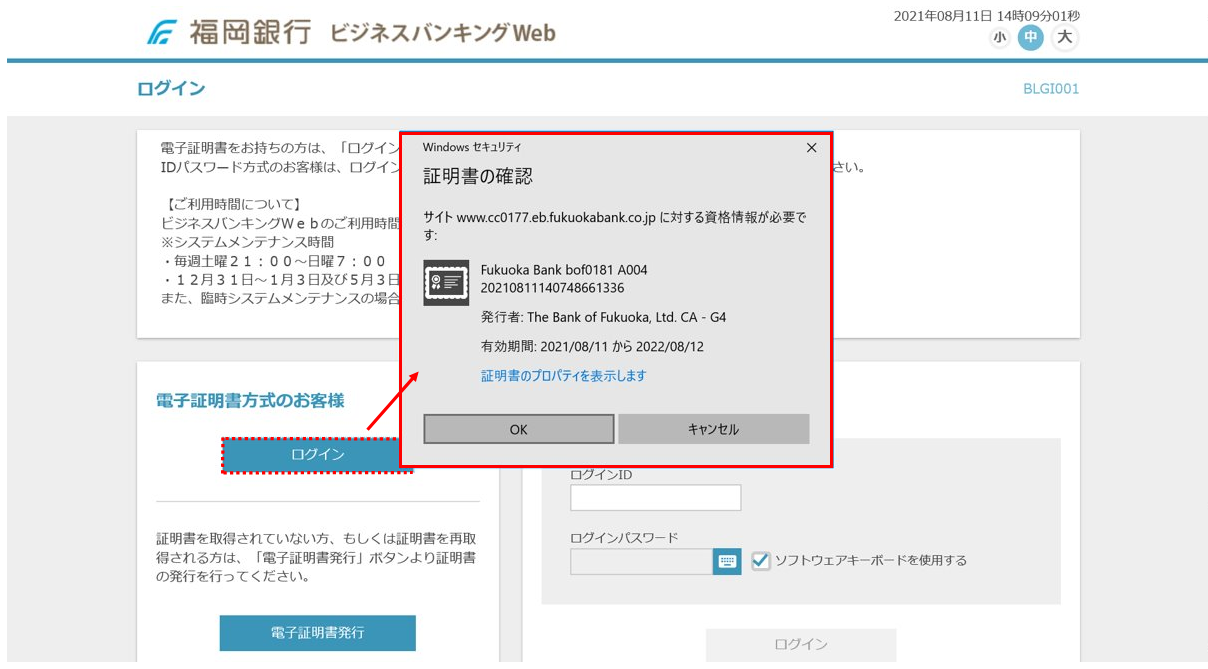Click the greyed-out ID password ログイン button
1208x669 pixels.
point(801,645)
